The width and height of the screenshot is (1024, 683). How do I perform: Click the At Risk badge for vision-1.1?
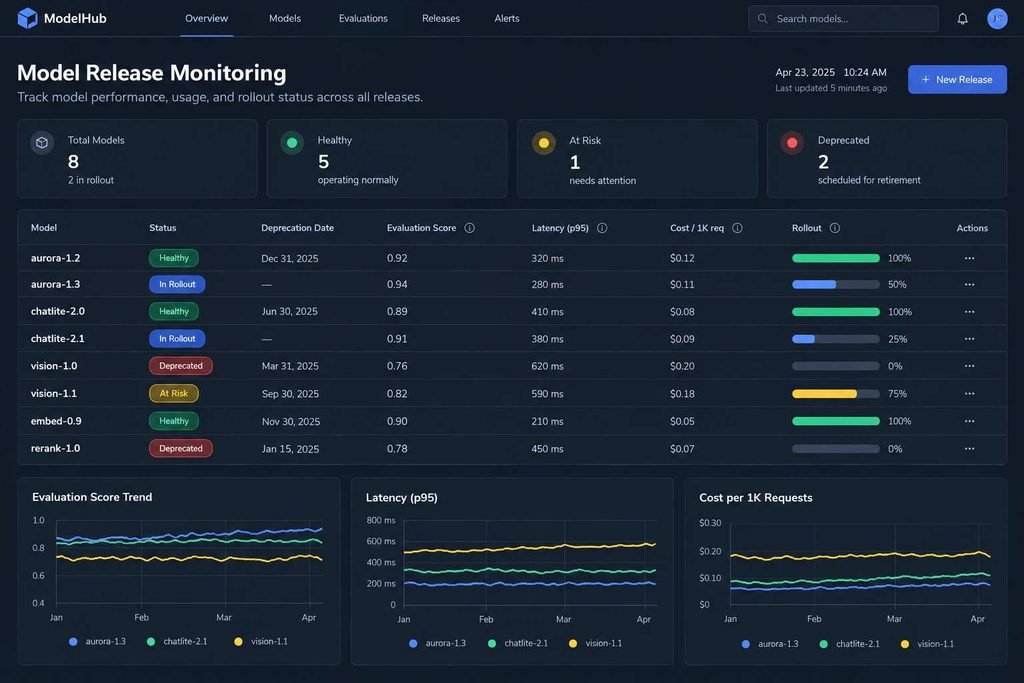174,393
